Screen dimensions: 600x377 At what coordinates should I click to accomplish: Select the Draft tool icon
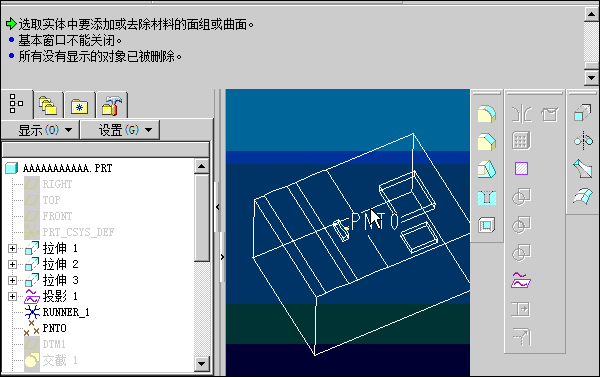coord(487,170)
